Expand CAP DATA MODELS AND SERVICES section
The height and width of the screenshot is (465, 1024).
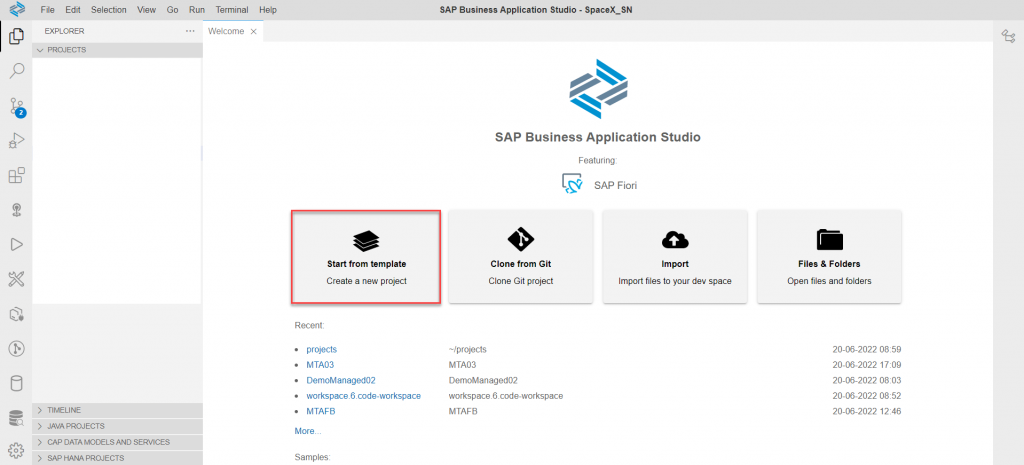click(118, 442)
